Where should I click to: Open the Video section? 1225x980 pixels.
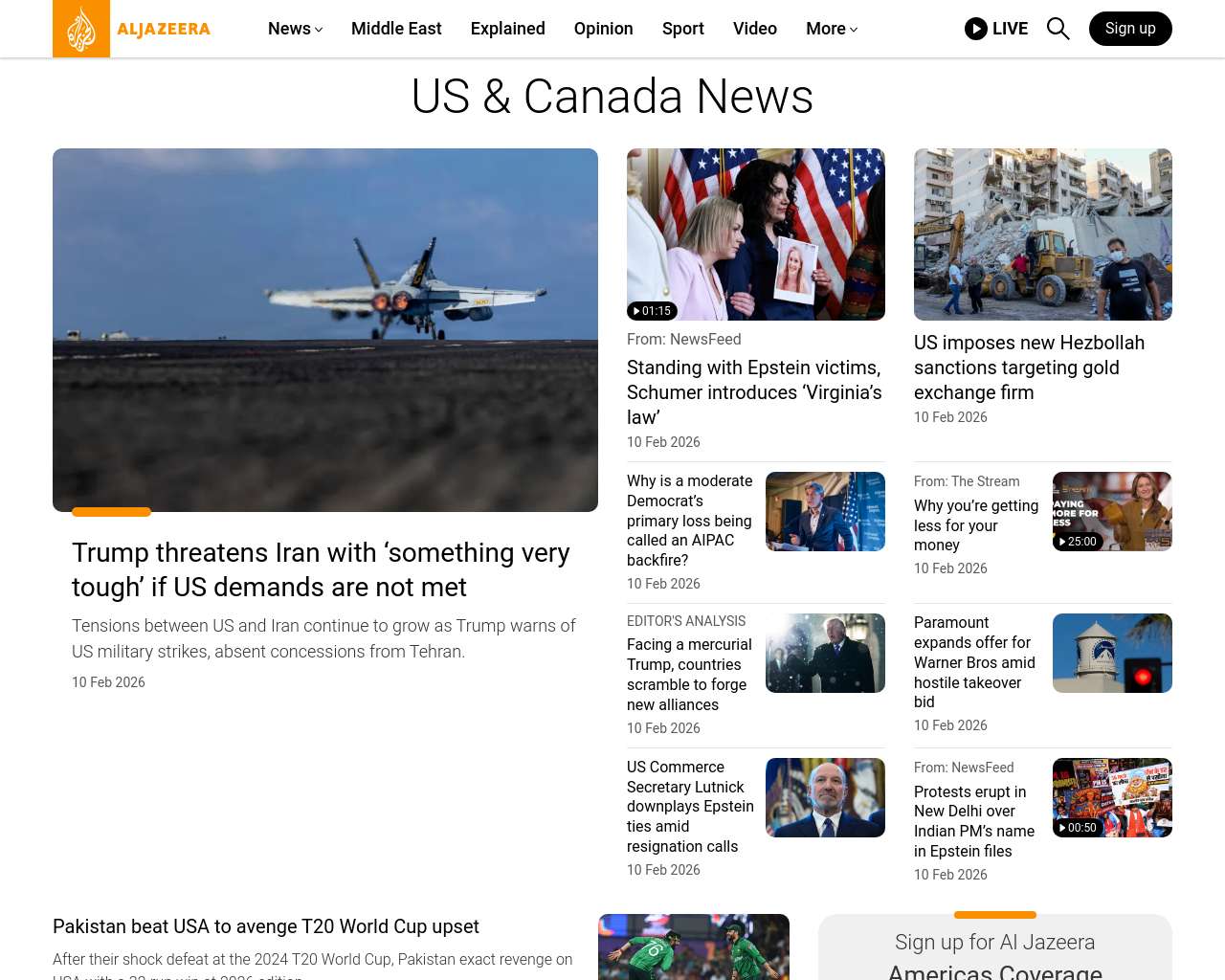click(x=754, y=29)
